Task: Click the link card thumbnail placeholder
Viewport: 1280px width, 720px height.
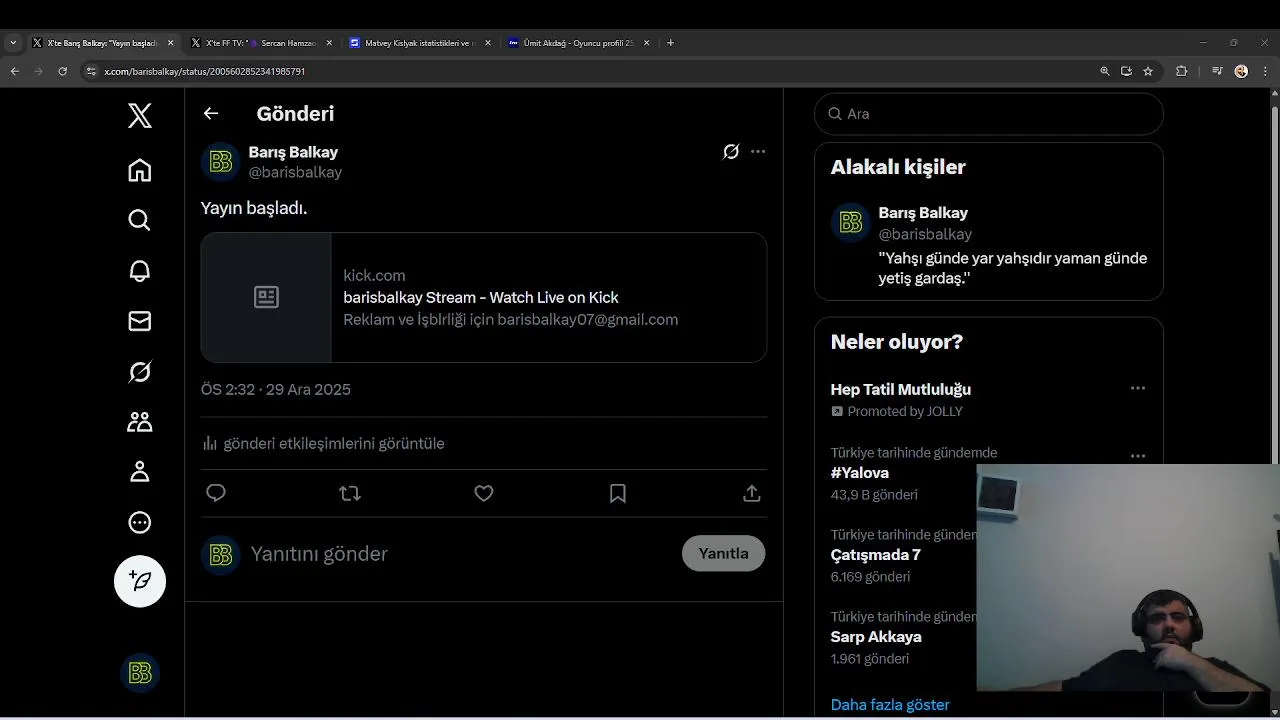Action: 266,298
